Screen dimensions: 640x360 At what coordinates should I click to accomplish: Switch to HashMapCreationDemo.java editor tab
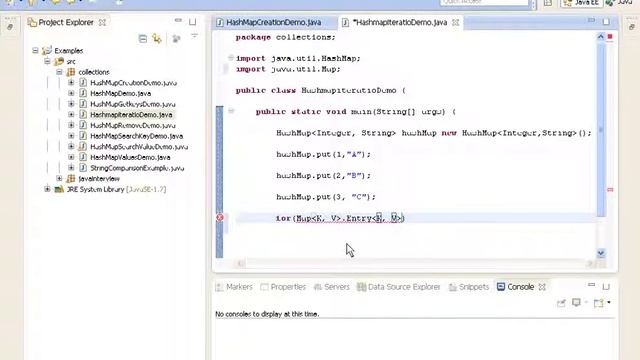coord(273,22)
